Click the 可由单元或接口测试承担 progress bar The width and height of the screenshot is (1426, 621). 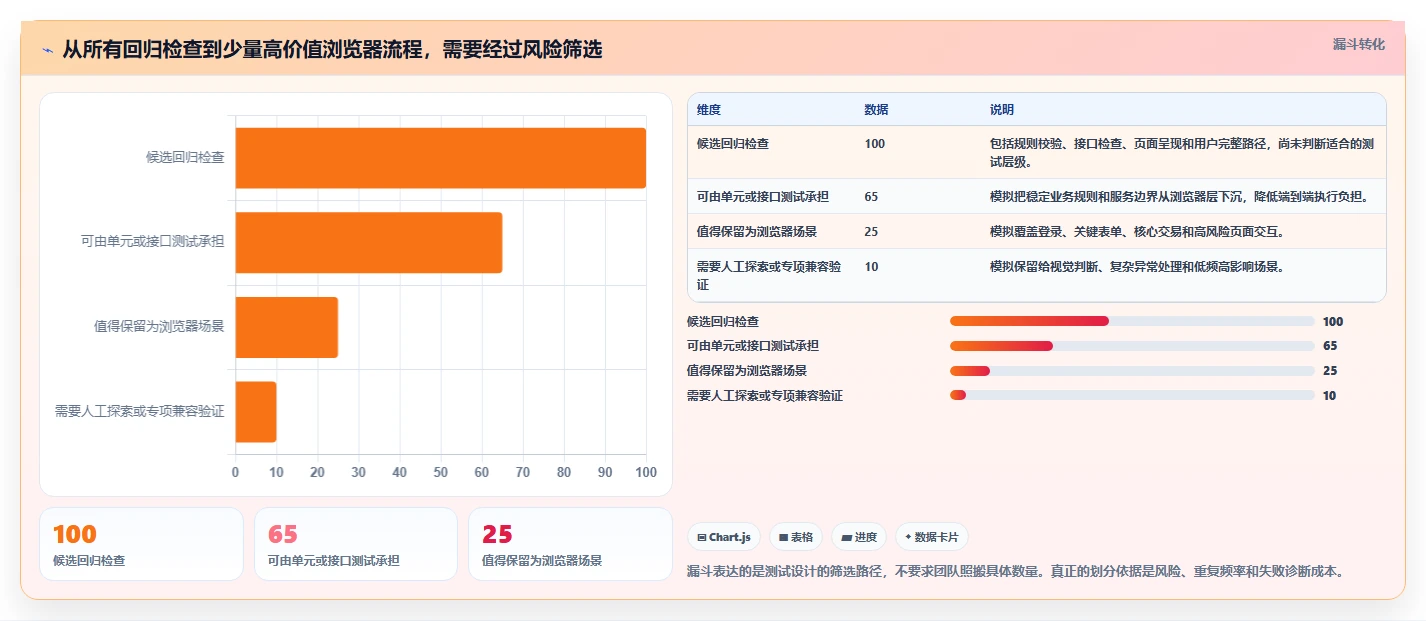pos(1132,346)
